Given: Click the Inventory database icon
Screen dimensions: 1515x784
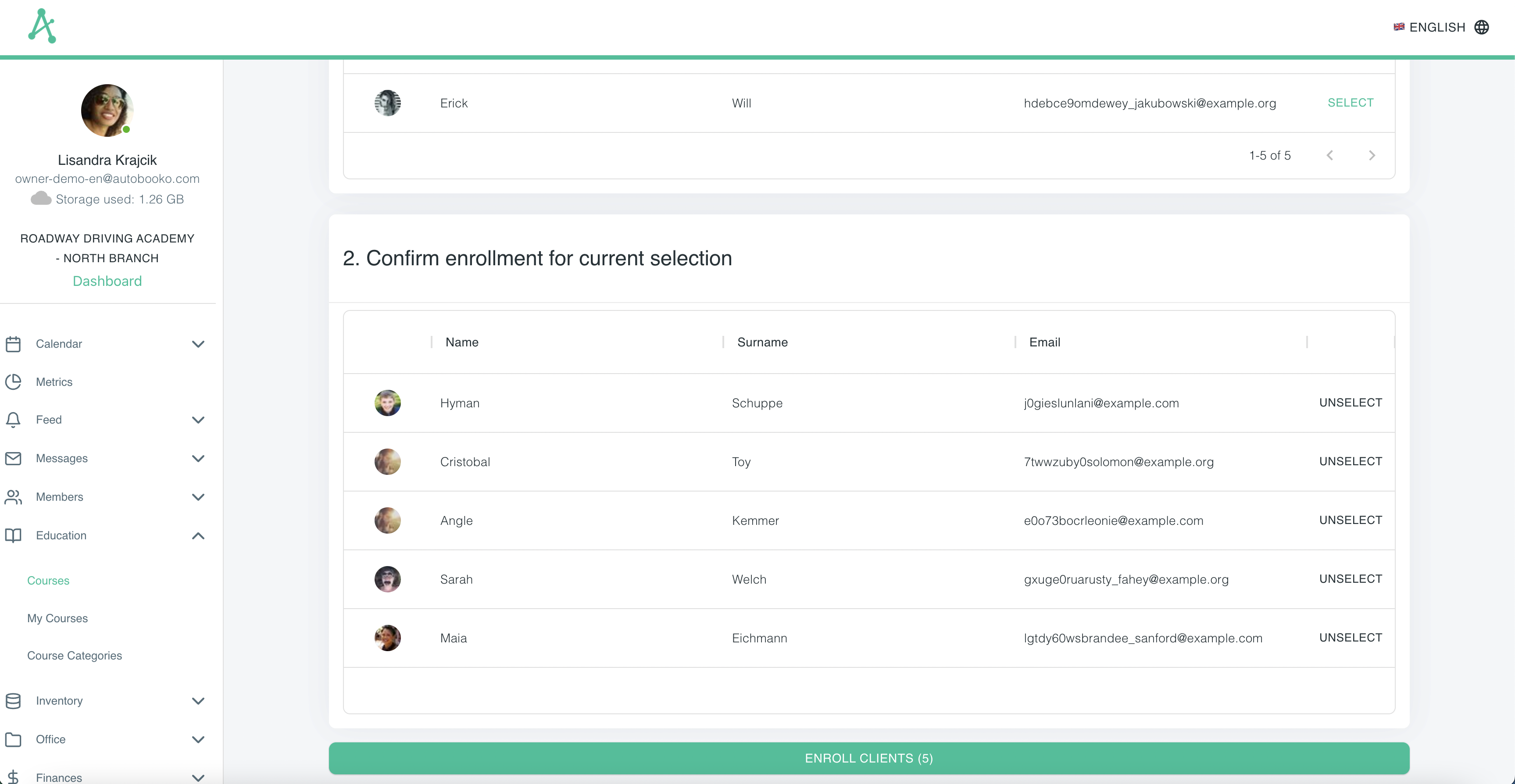Looking at the screenshot, I should pyautogui.click(x=13, y=701).
